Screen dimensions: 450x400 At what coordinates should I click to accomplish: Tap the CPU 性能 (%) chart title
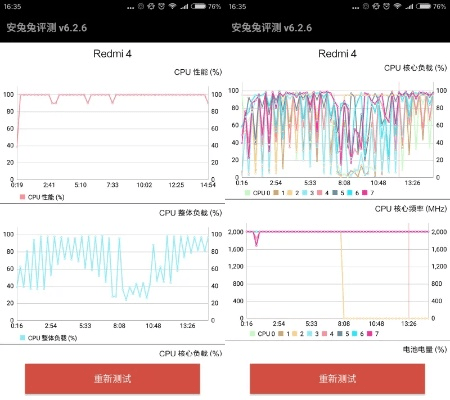(x=198, y=72)
